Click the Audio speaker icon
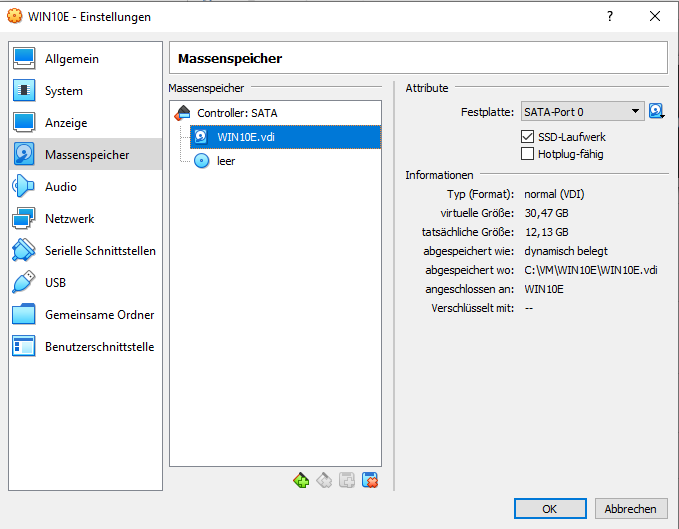 click(x=23, y=187)
